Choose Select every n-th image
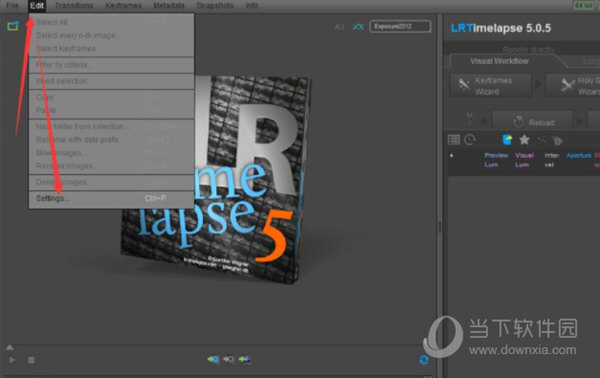 click(x=111, y=35)
